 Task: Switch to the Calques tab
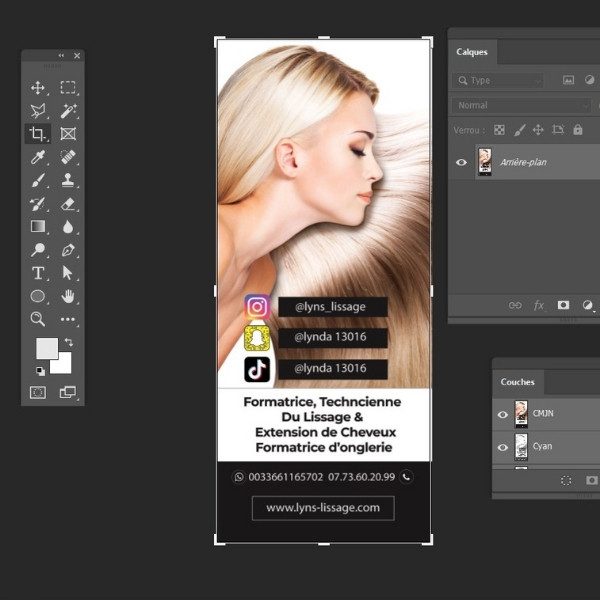click(x=472, y=52)
